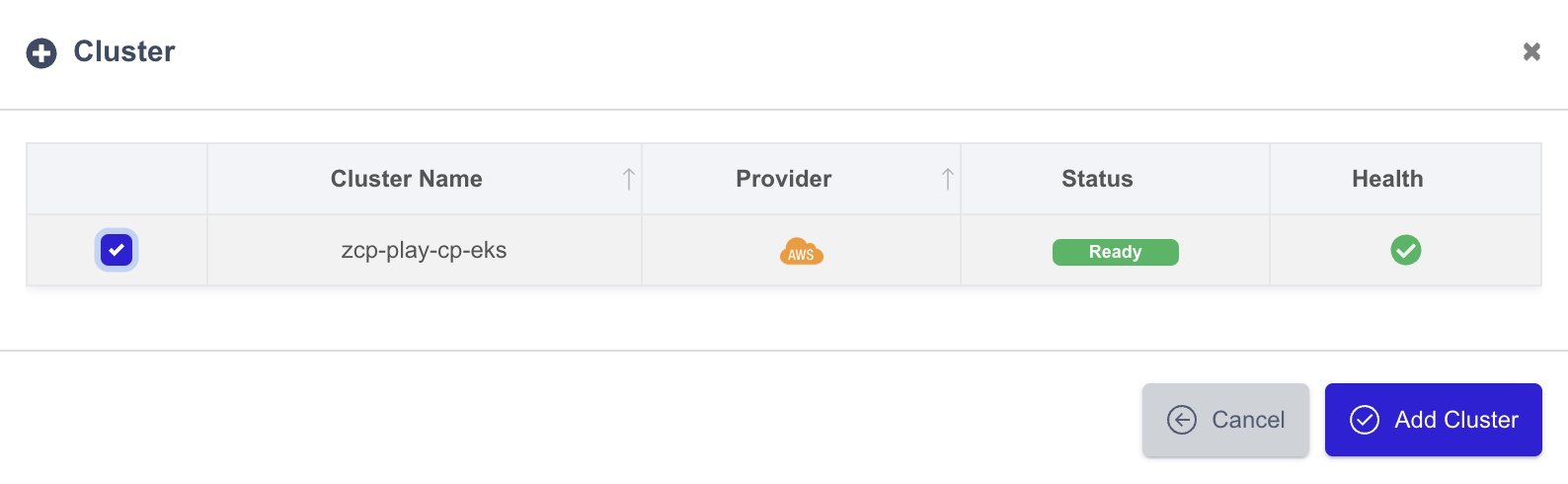Click the circled check icon in Add Cluster
Viewport: 1568px width, 484px height.
pos(1365,420)
